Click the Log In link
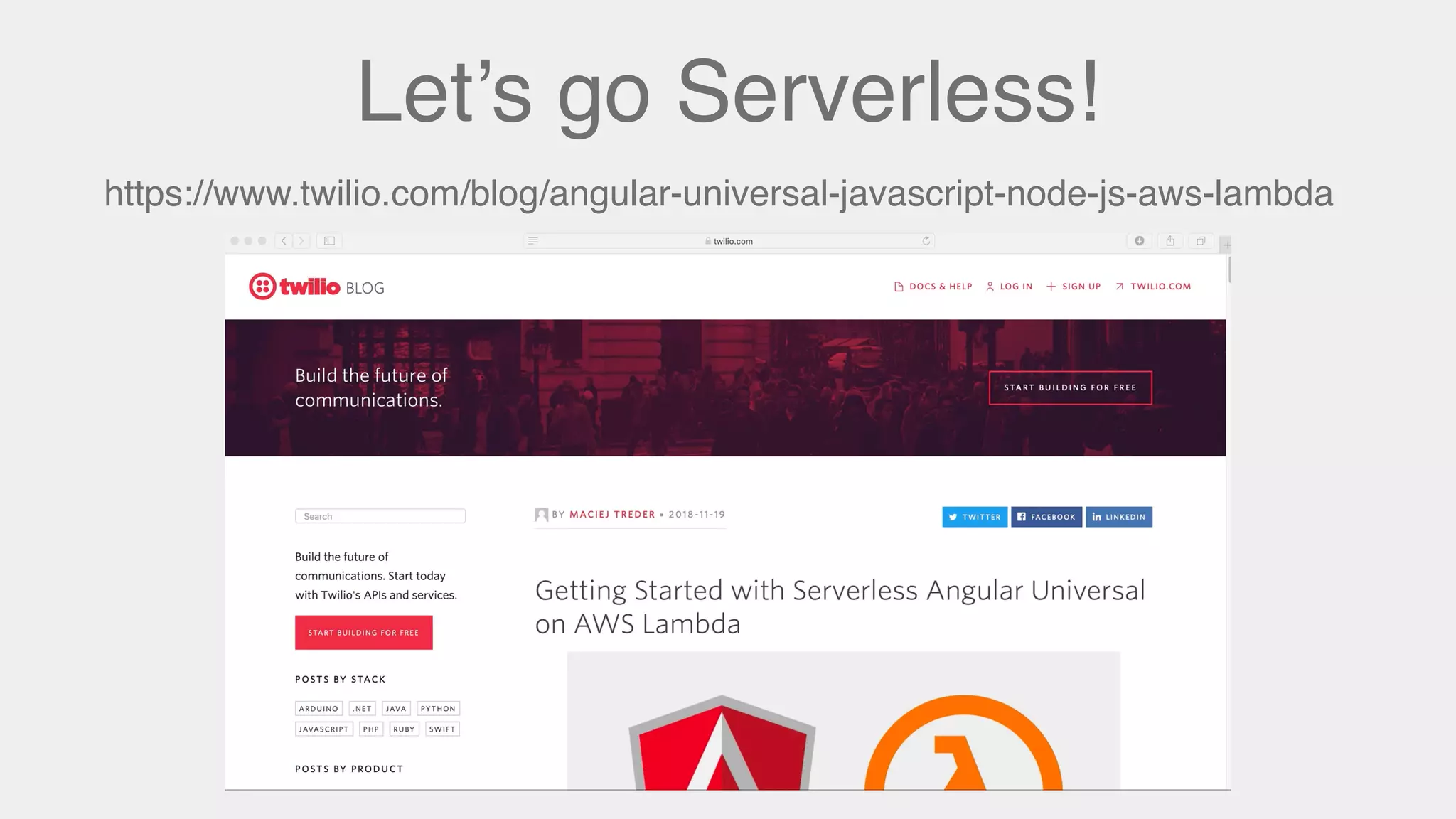1456x819 pixels. point(1009,287)
